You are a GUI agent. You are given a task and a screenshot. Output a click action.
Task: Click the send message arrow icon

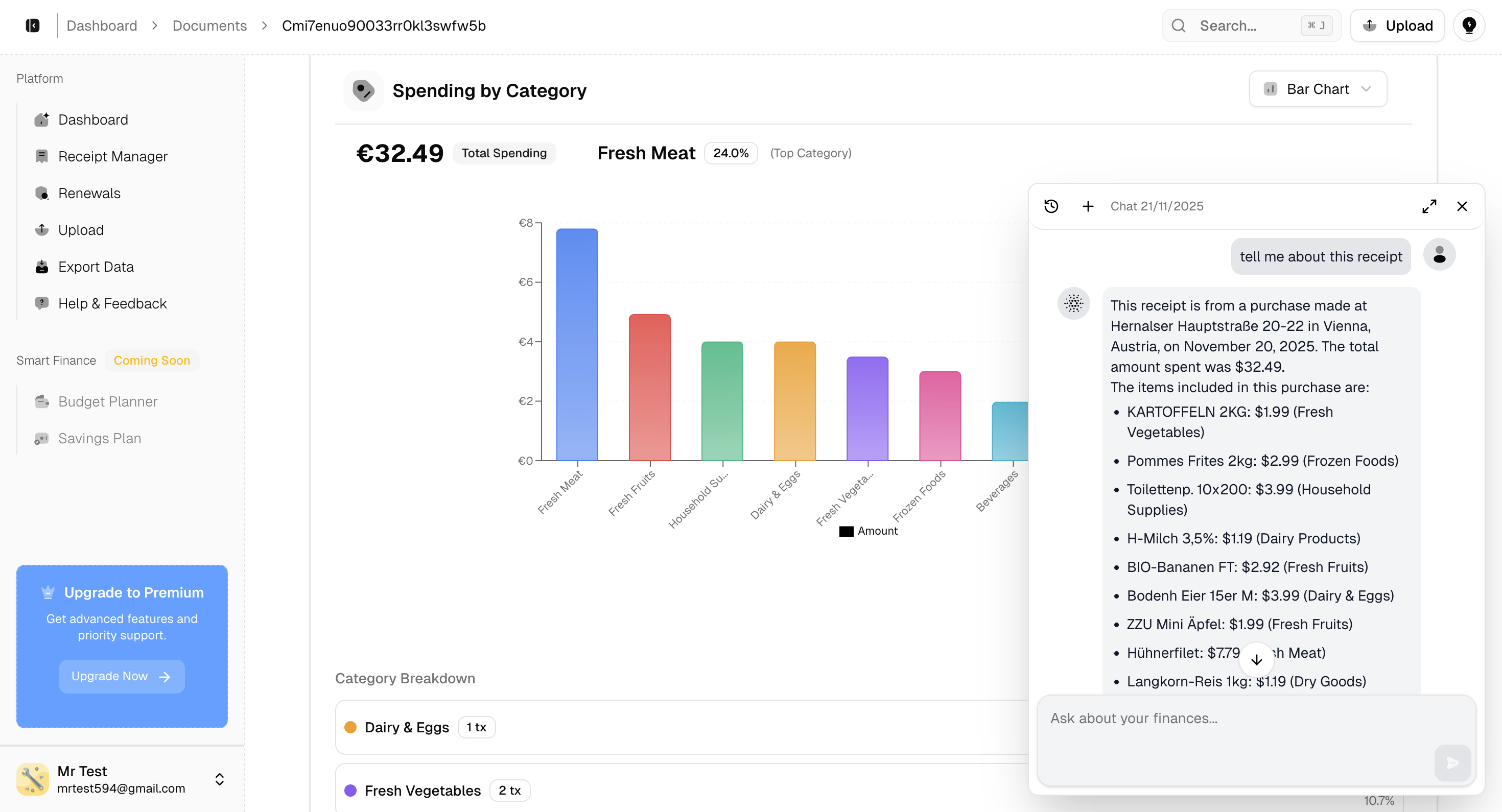click(x=1452, y=762)
